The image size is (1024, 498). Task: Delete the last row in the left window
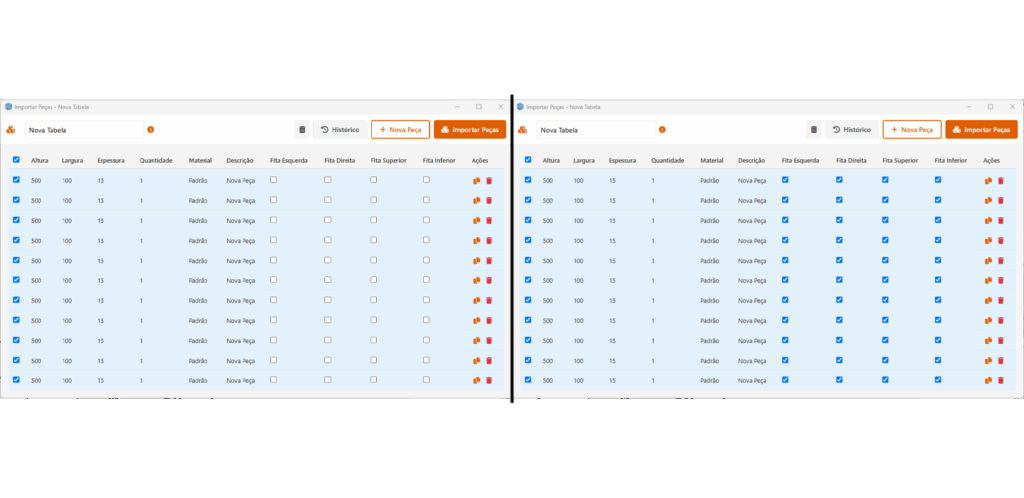[x=489, y=380]
